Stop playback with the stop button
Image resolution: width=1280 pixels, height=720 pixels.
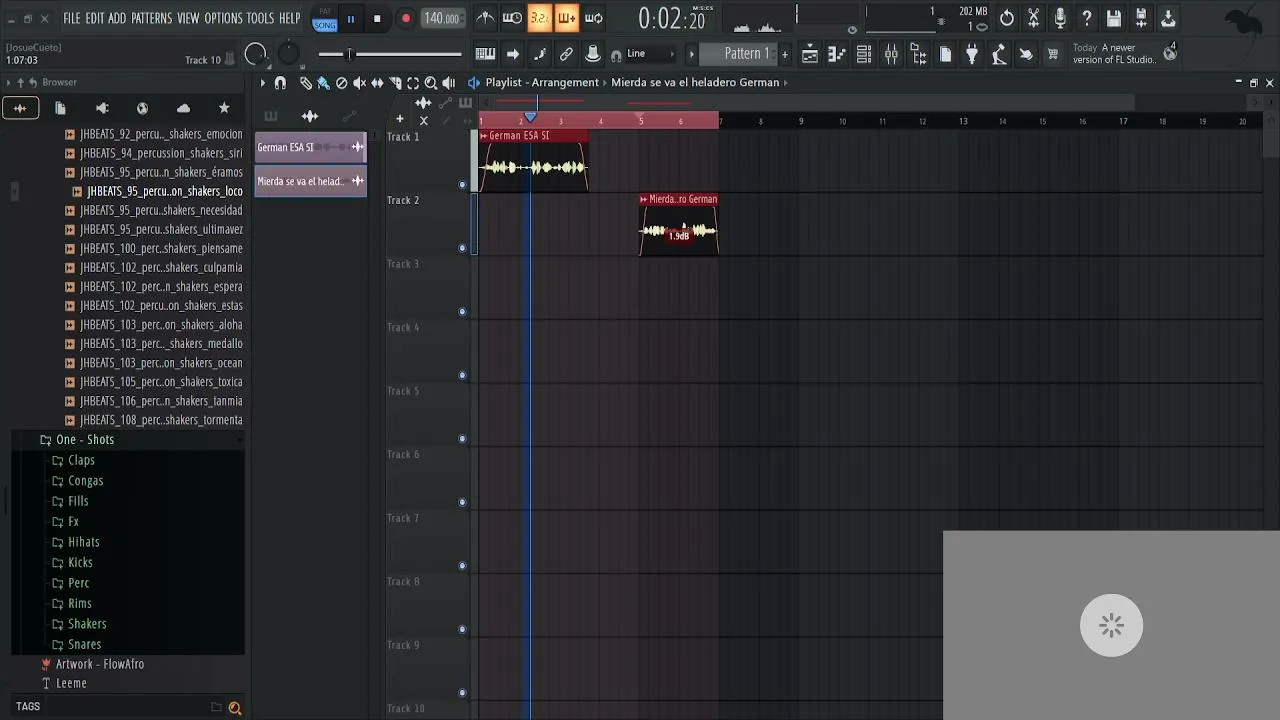point(377,18)
